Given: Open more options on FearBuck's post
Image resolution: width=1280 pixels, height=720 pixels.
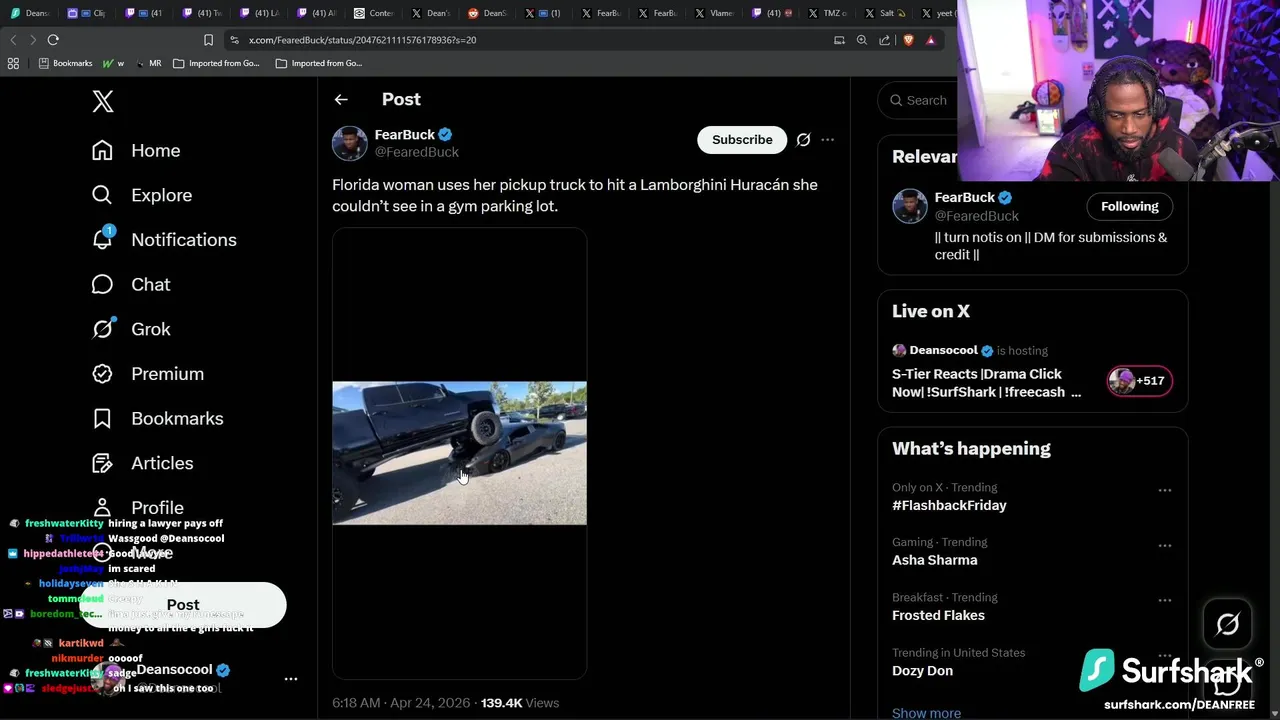Looking at the screenshot, I should point(827,140).
